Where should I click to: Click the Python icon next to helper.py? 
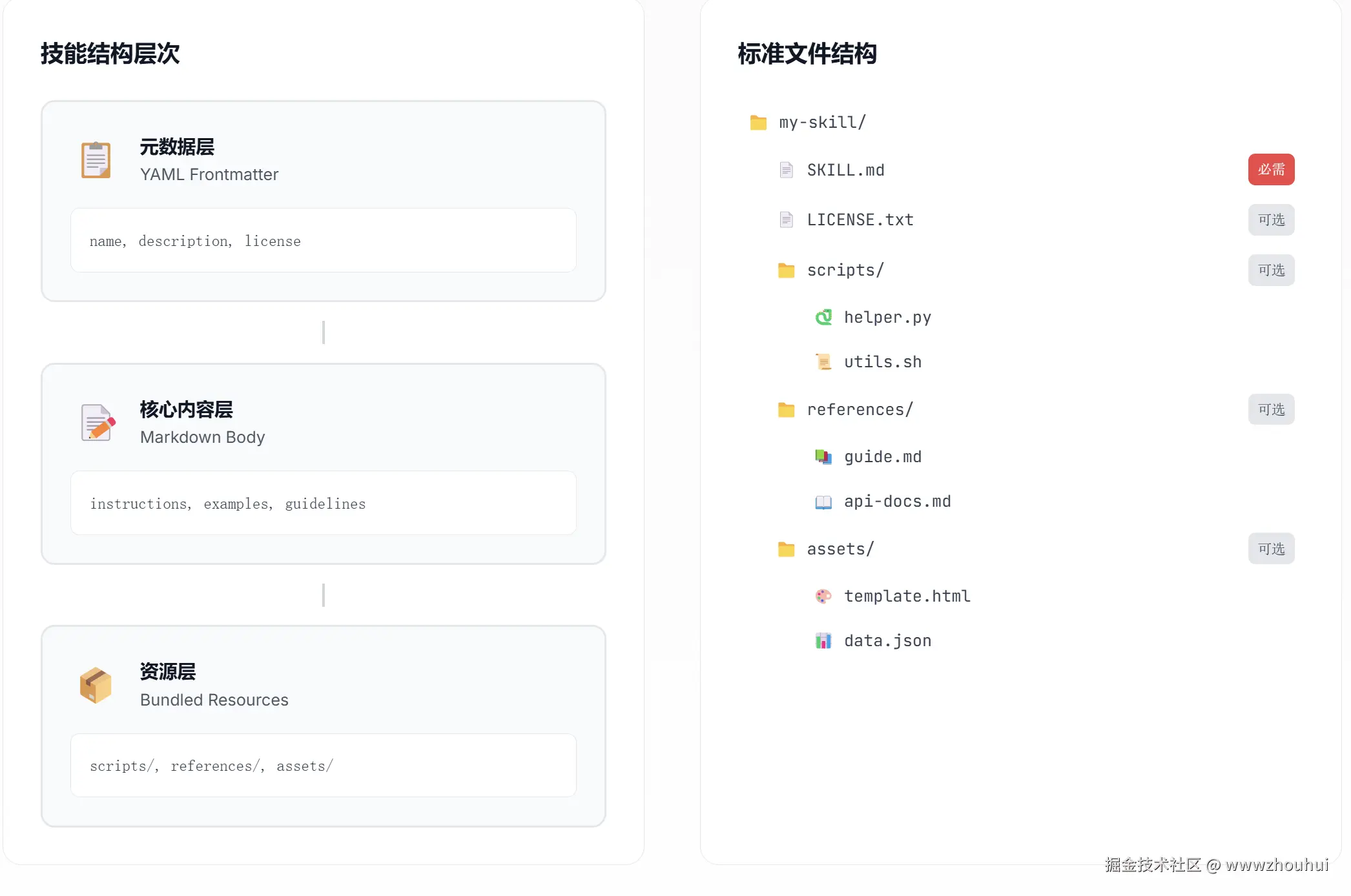point(823,318)
